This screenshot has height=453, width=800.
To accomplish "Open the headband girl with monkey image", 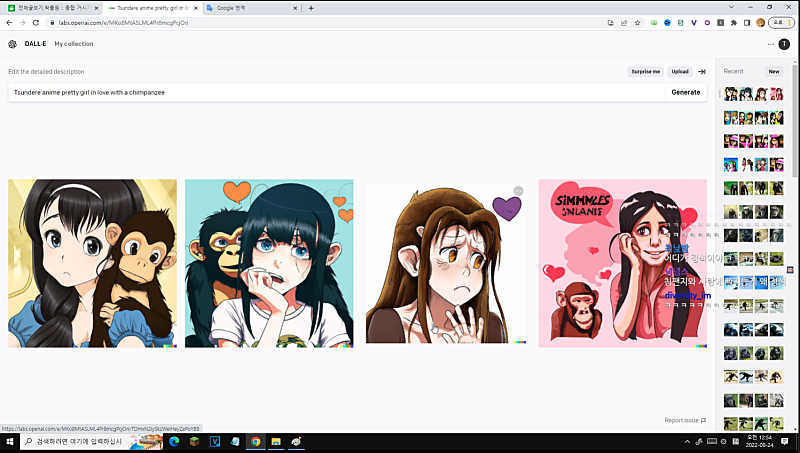I will (x=92, y=263).
